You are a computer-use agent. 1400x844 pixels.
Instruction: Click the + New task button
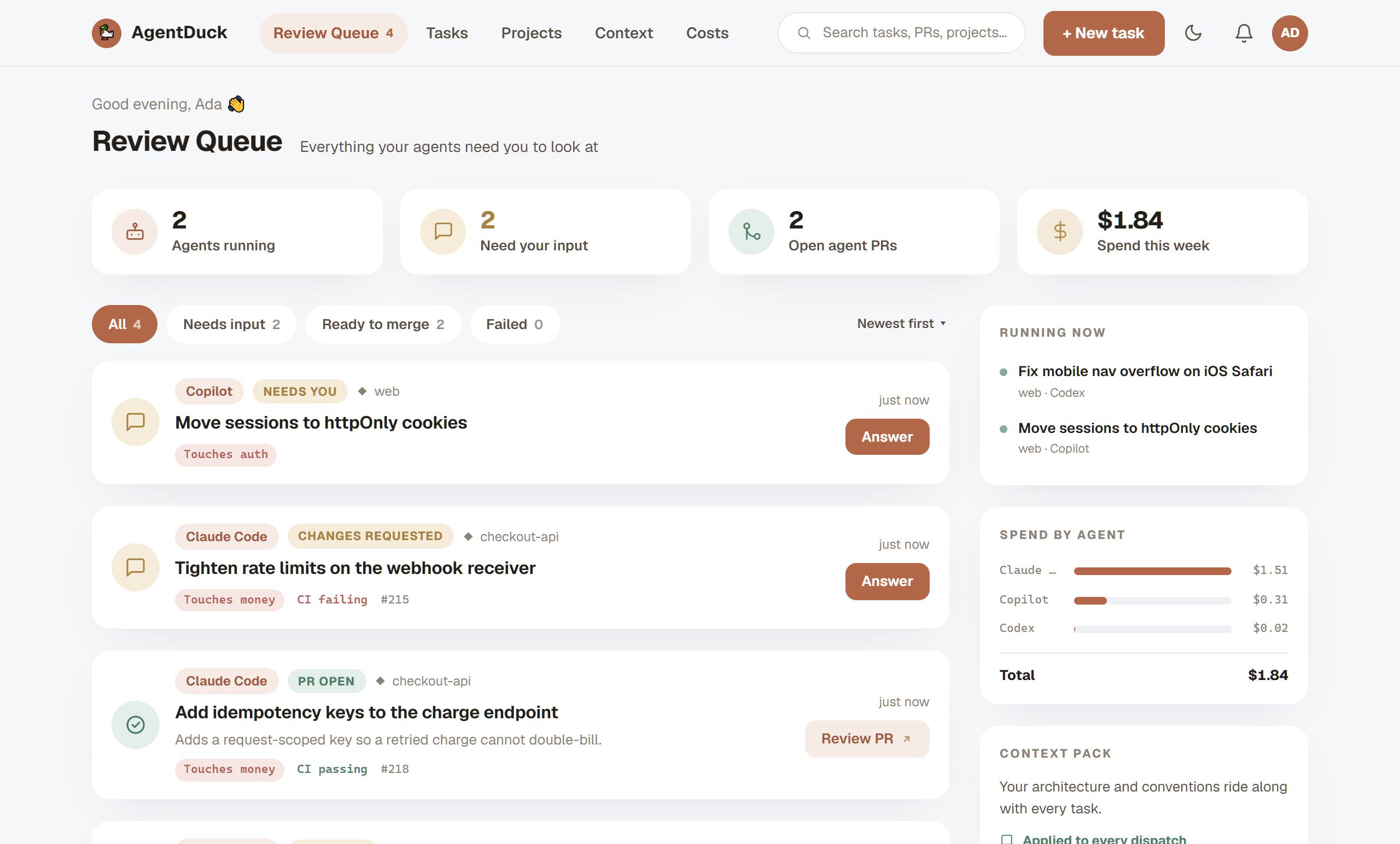pyautogui.click(x=1104, y=33)
